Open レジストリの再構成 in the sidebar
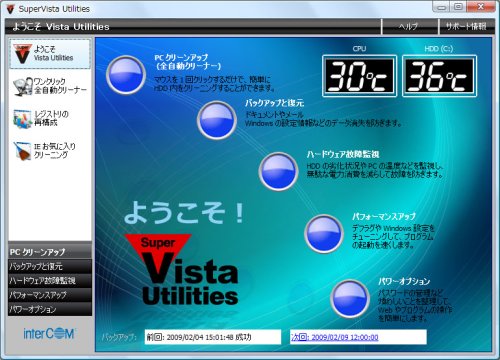500x360 pixels. click(50, 119)
